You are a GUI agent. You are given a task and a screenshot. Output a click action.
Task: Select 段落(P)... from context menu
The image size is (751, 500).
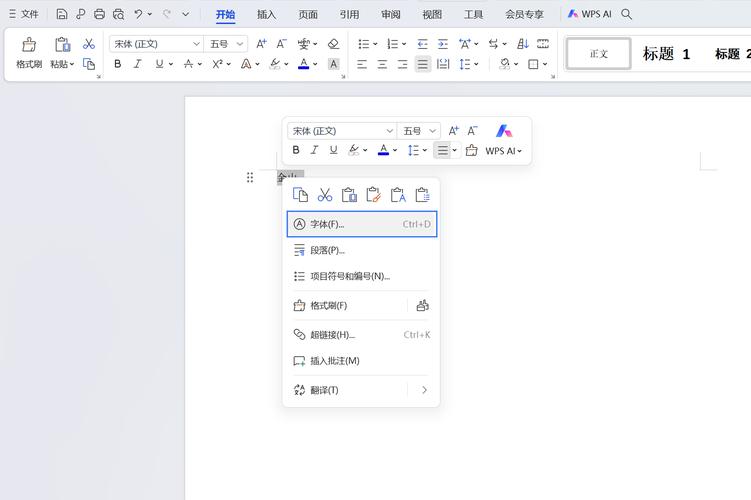pos(327,250)
